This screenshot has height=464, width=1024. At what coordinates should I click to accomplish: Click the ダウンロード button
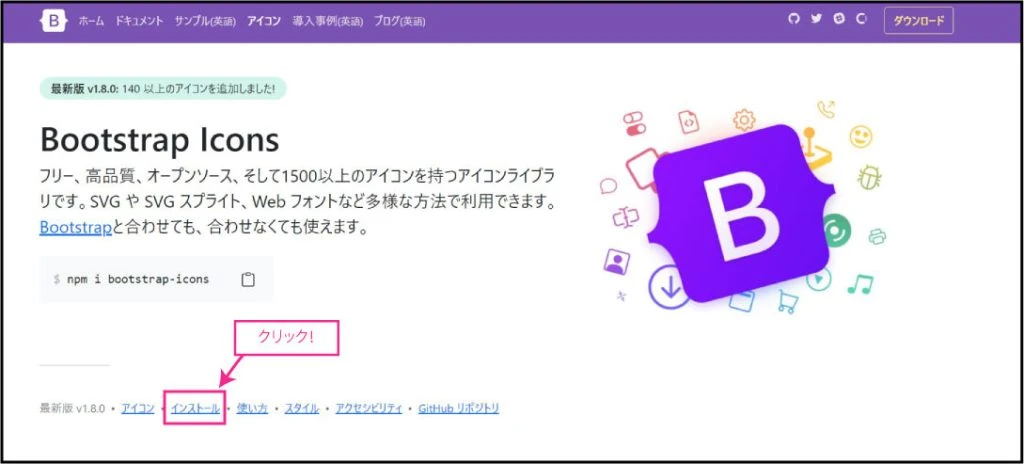pyautogui.click(x=918, y=21)
